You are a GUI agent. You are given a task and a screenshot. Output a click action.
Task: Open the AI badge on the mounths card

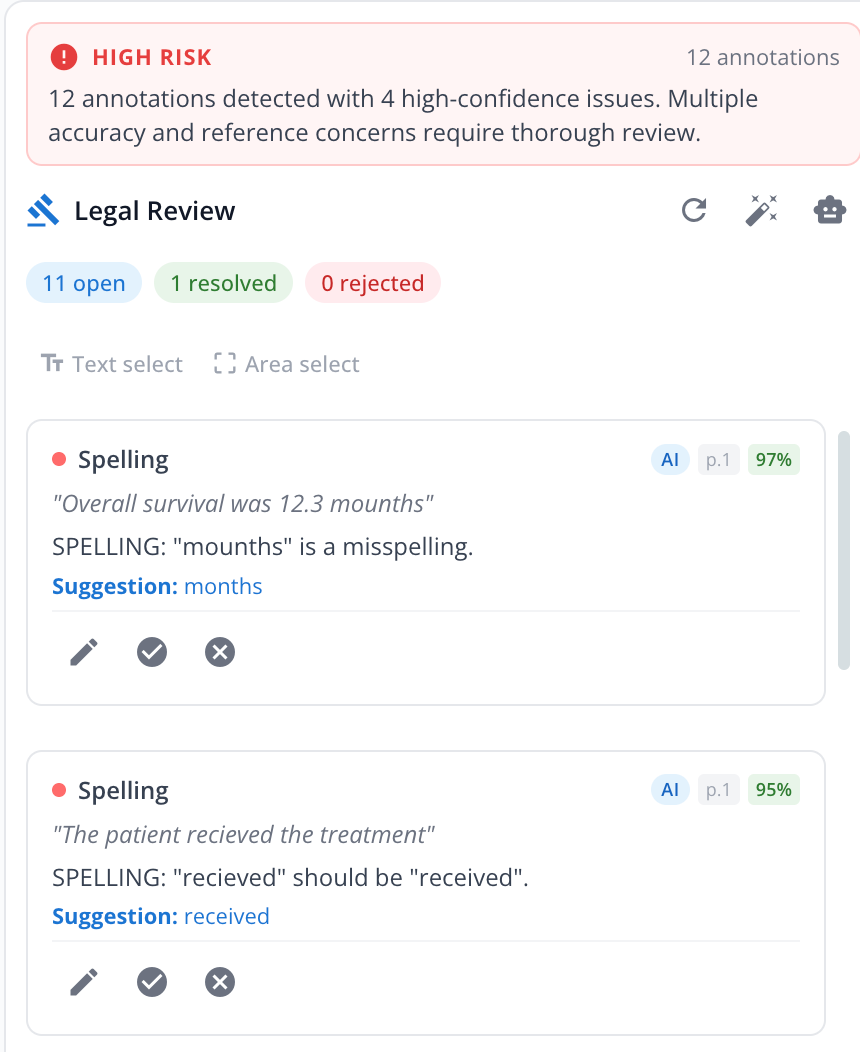[670, 459]
